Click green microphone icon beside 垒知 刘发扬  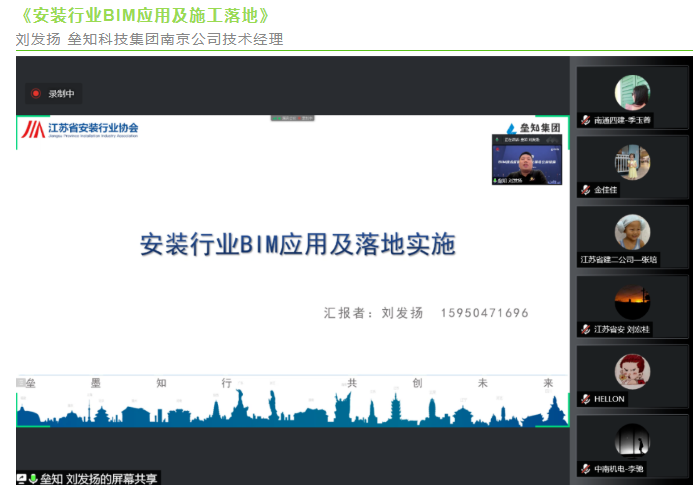[33, 479]
